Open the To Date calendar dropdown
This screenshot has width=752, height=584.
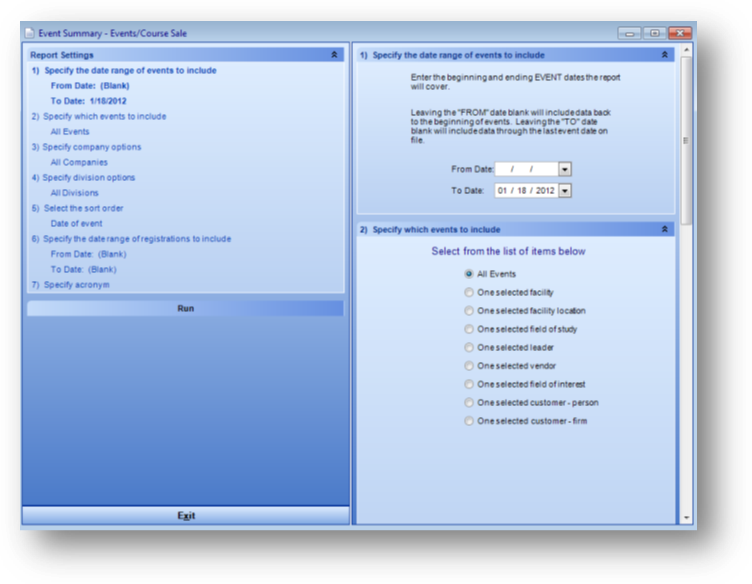tap(565, 191)
